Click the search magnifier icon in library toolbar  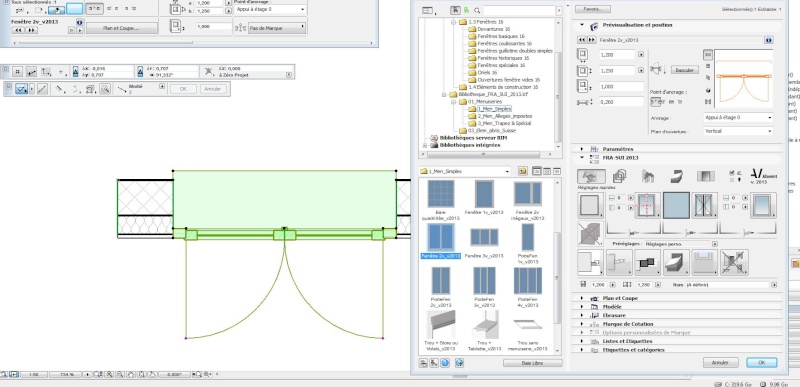477,10
